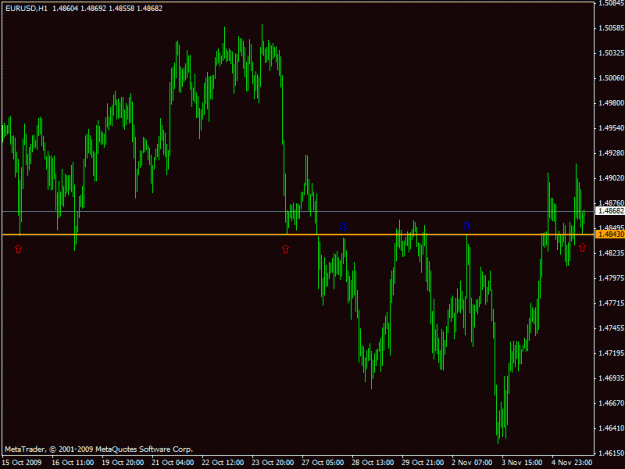The image size is (625, 469).
Task: Click the 1.48604 open price in header
Action: (65, 8)
